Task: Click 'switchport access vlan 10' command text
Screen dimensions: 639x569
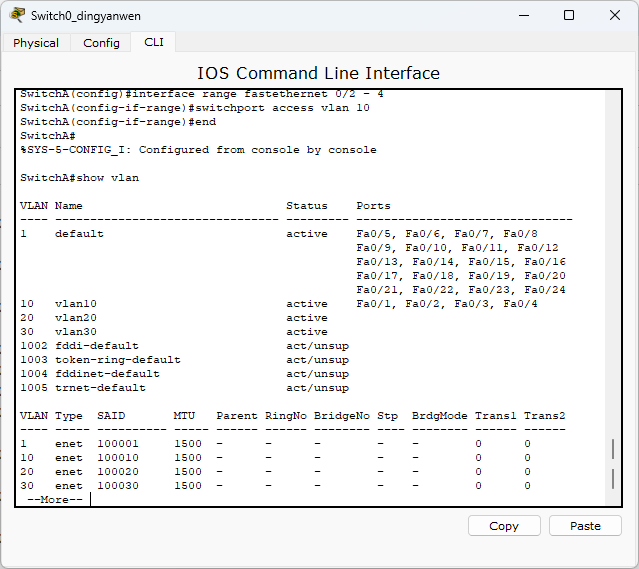Action: pos(282,108)
